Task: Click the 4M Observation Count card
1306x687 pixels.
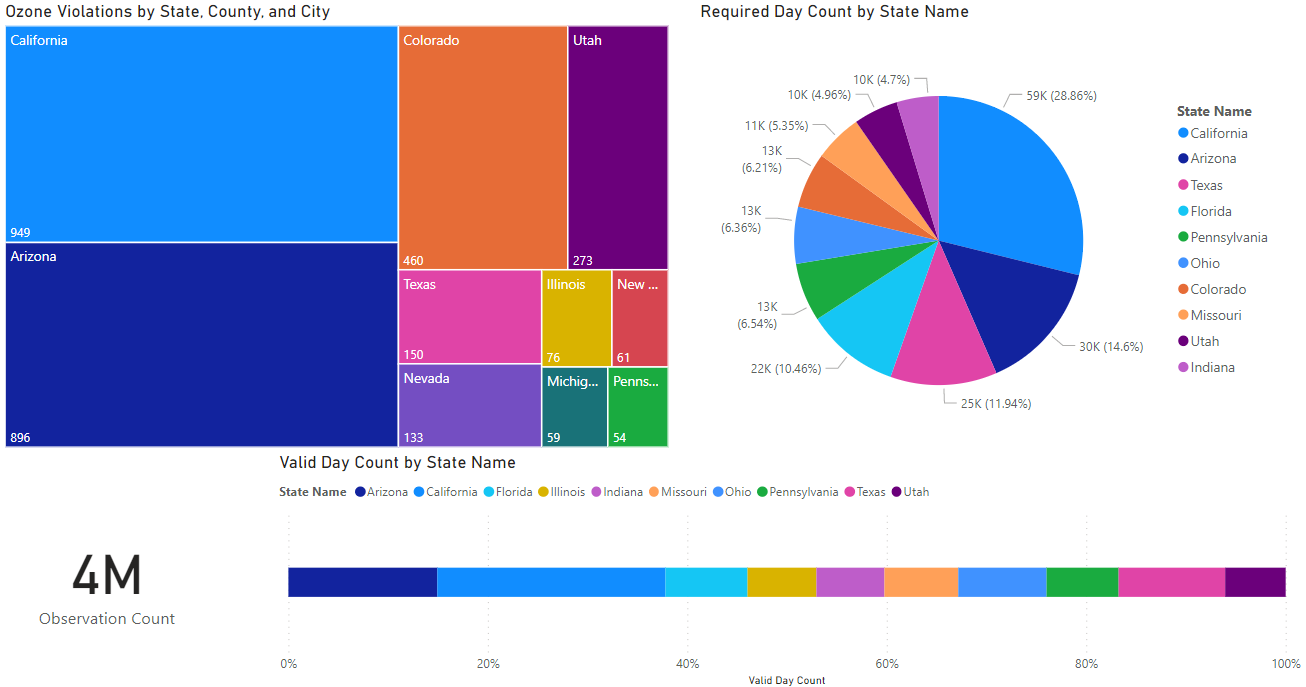Action: [107, 590]
